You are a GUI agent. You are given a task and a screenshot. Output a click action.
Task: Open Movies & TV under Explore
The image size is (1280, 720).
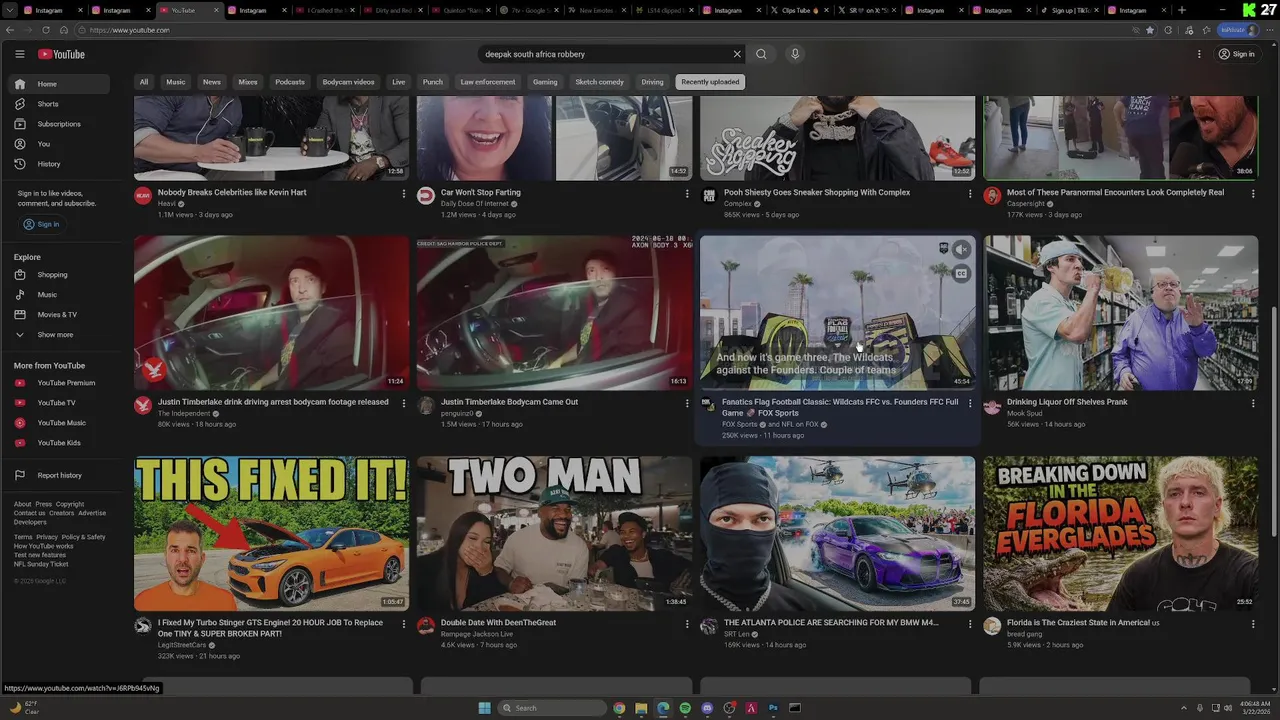60,315
